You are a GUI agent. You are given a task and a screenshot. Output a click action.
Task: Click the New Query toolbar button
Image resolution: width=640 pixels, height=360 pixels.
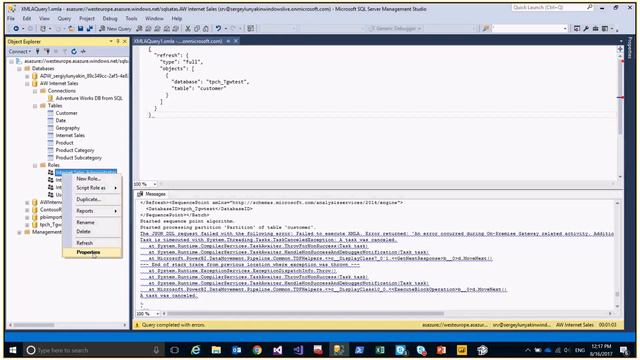coord(115,29)
